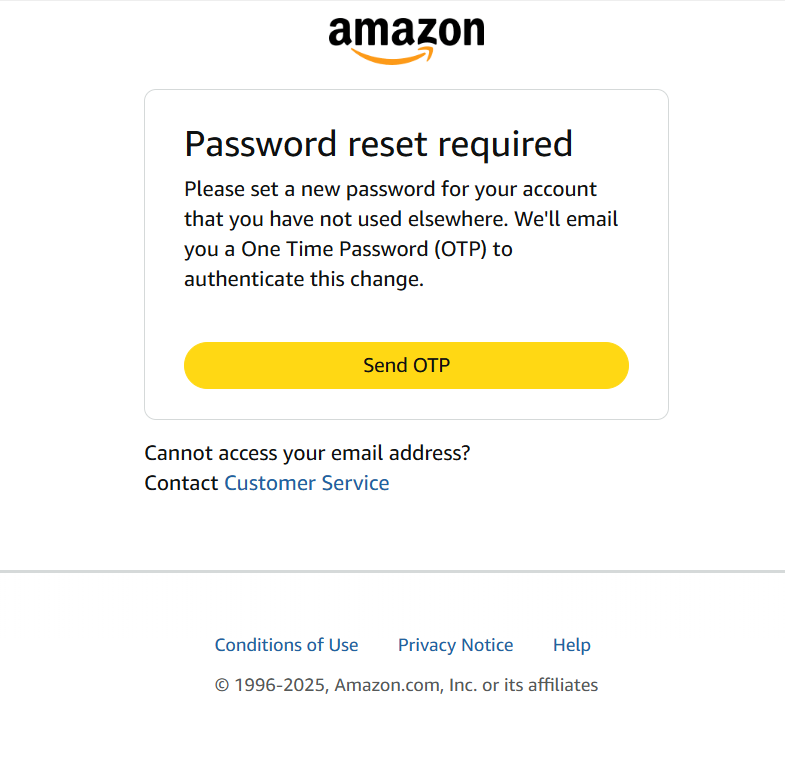Open the Conditions of Use link
785x760 pixels.
point(286,645)
